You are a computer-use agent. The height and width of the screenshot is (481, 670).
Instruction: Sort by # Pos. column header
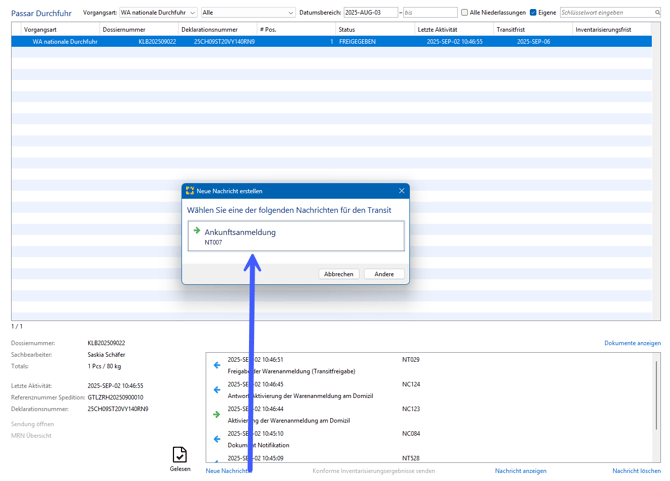[x=296, y=29]
